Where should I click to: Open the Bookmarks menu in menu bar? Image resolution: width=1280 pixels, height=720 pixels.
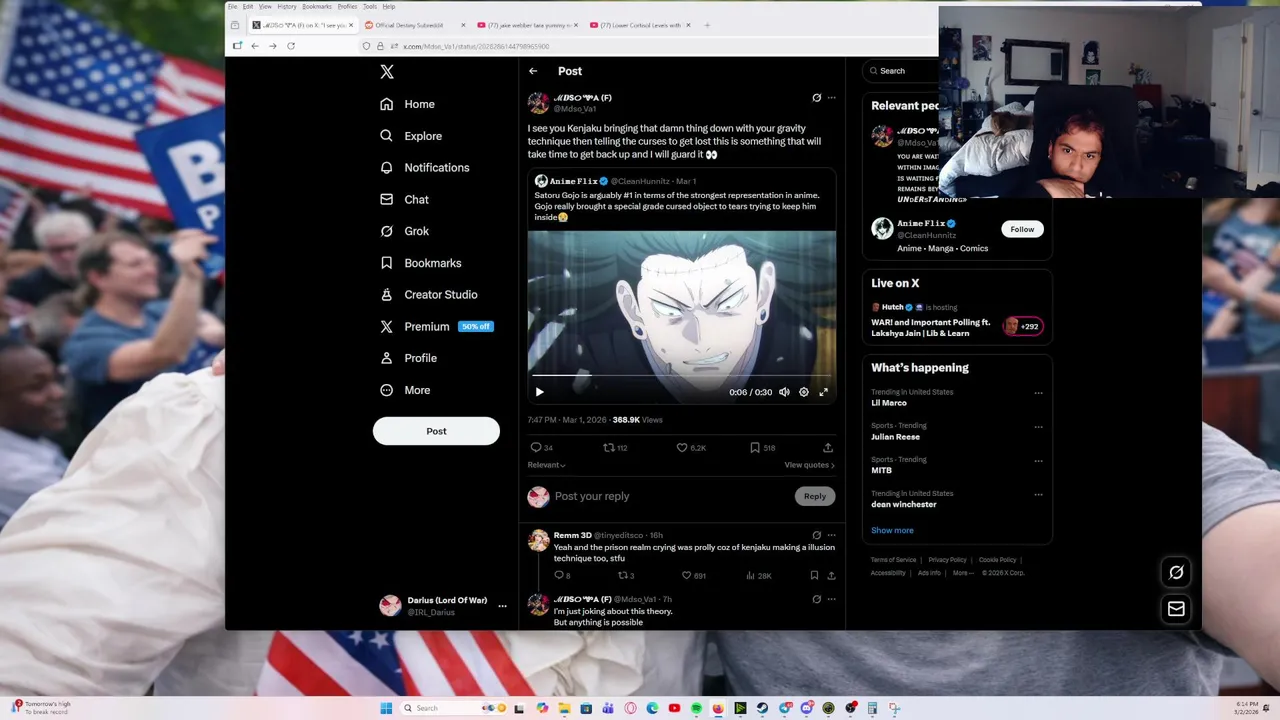click(316, 6)
